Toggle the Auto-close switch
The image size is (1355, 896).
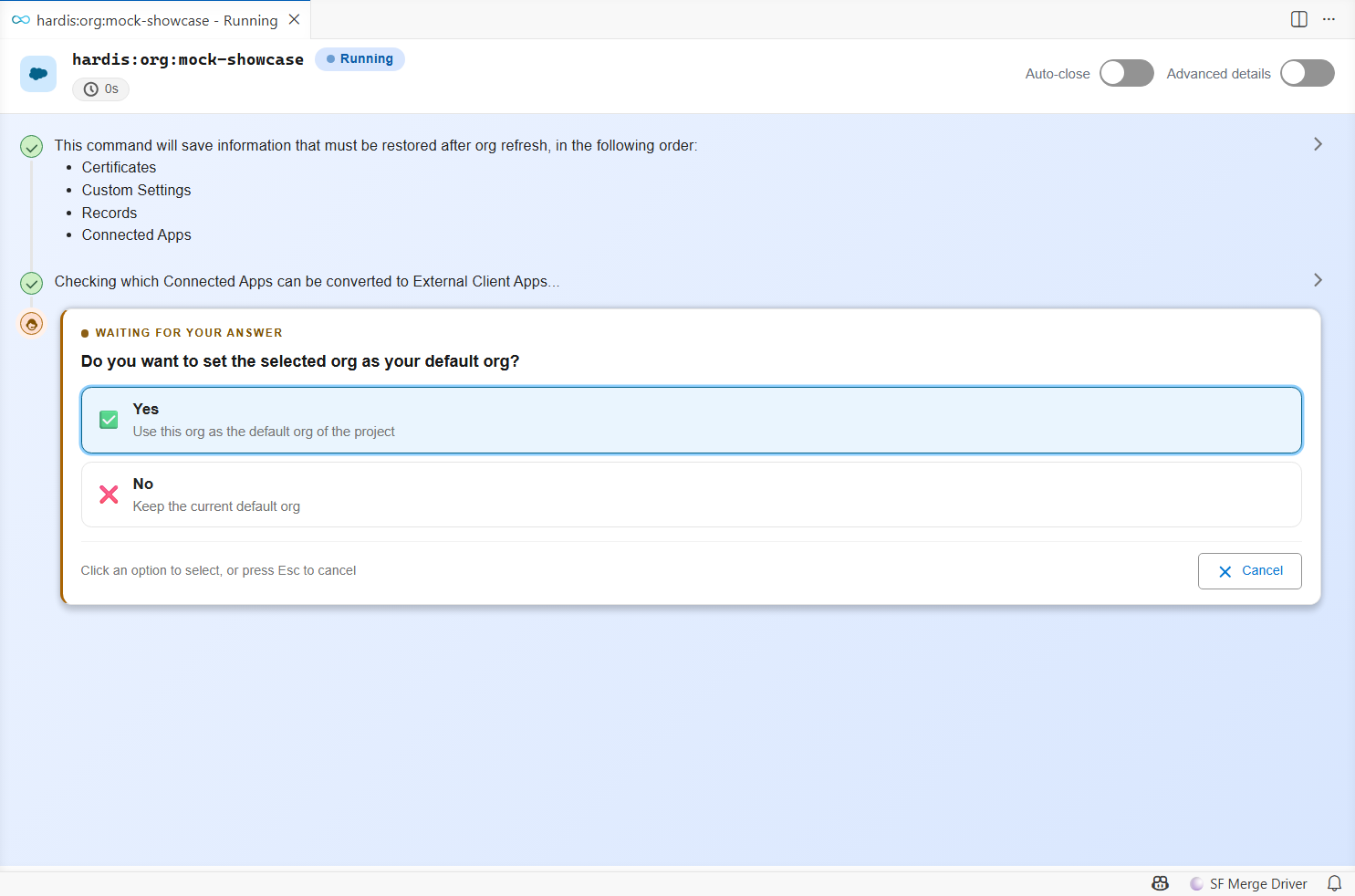(x=1126, y=73)
